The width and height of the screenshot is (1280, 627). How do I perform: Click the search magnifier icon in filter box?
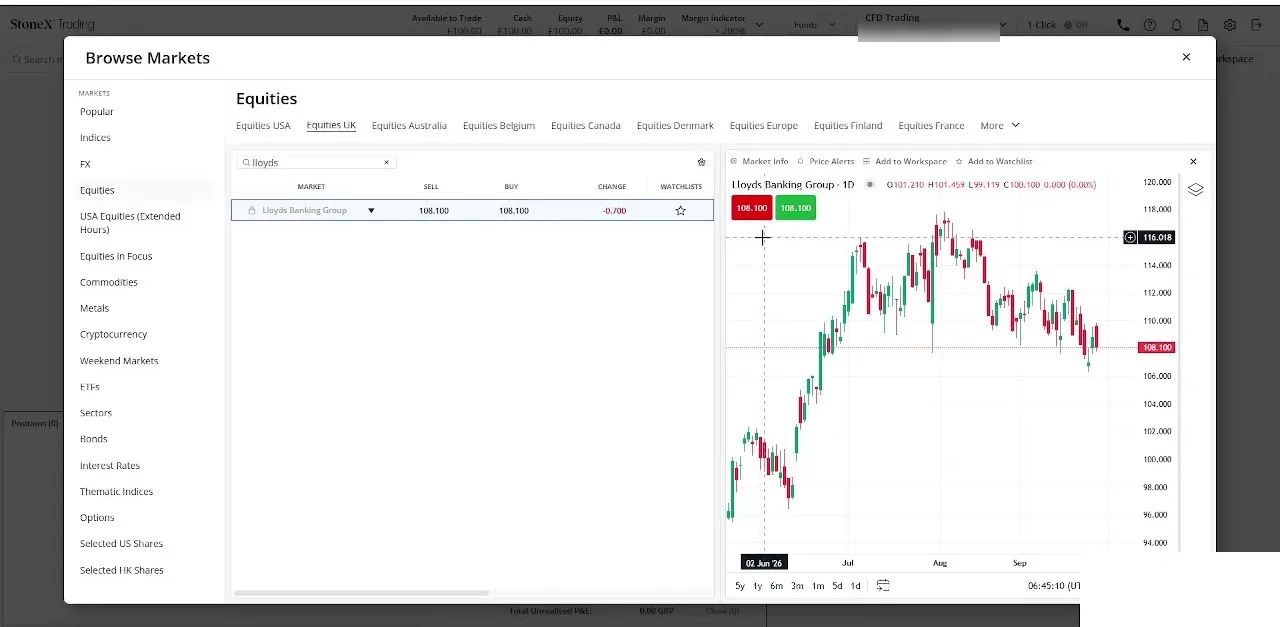click(x=246, y=162)
